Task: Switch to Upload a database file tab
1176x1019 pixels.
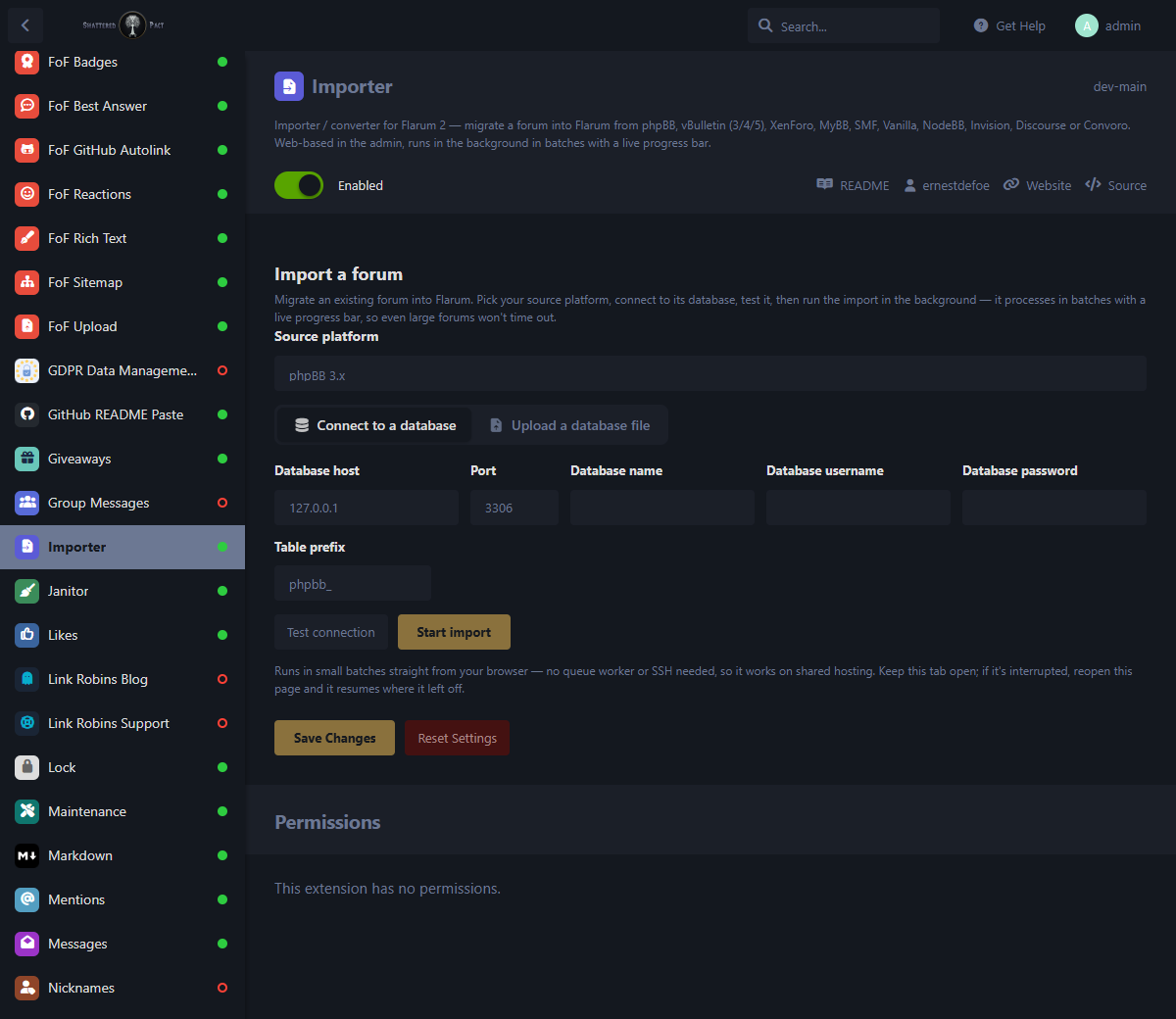Action: [x=569, y=425]
